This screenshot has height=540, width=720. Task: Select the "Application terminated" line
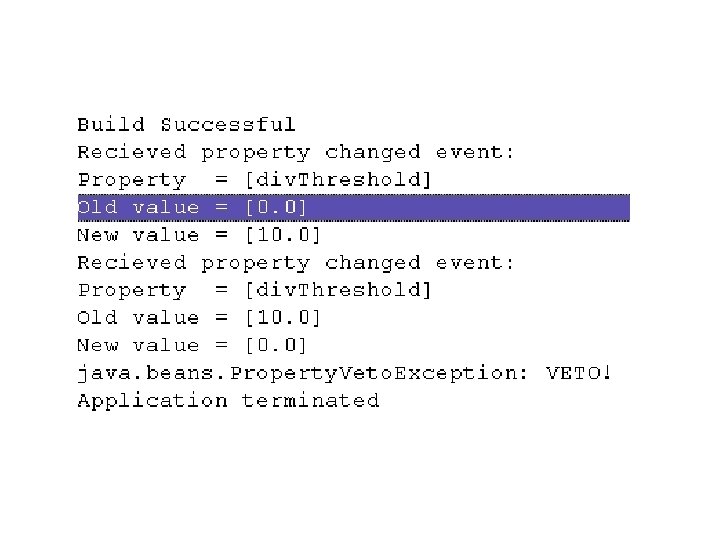point(228,400)
